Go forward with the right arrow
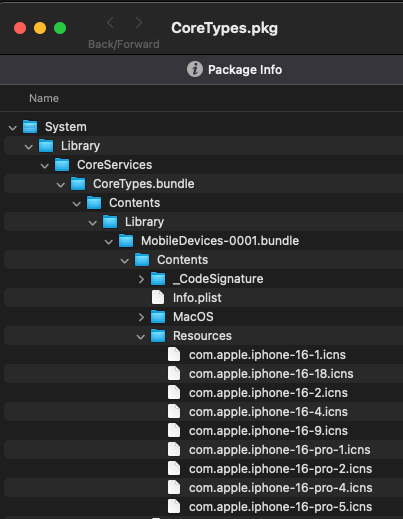Image resolution: width=403 pixels, height=519 pixels. pos(139,23)
